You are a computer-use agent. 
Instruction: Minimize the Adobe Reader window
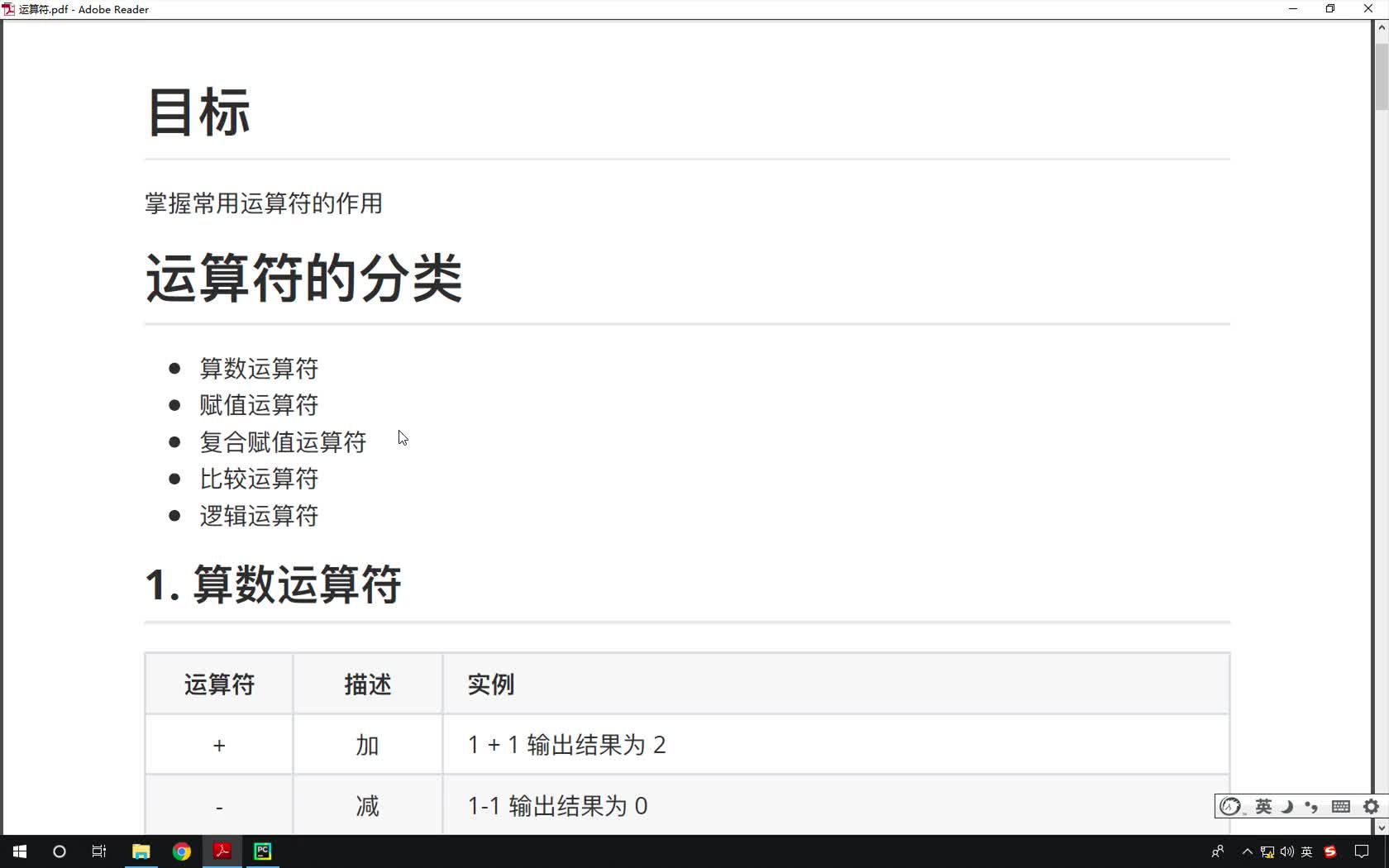point(1292,9)
